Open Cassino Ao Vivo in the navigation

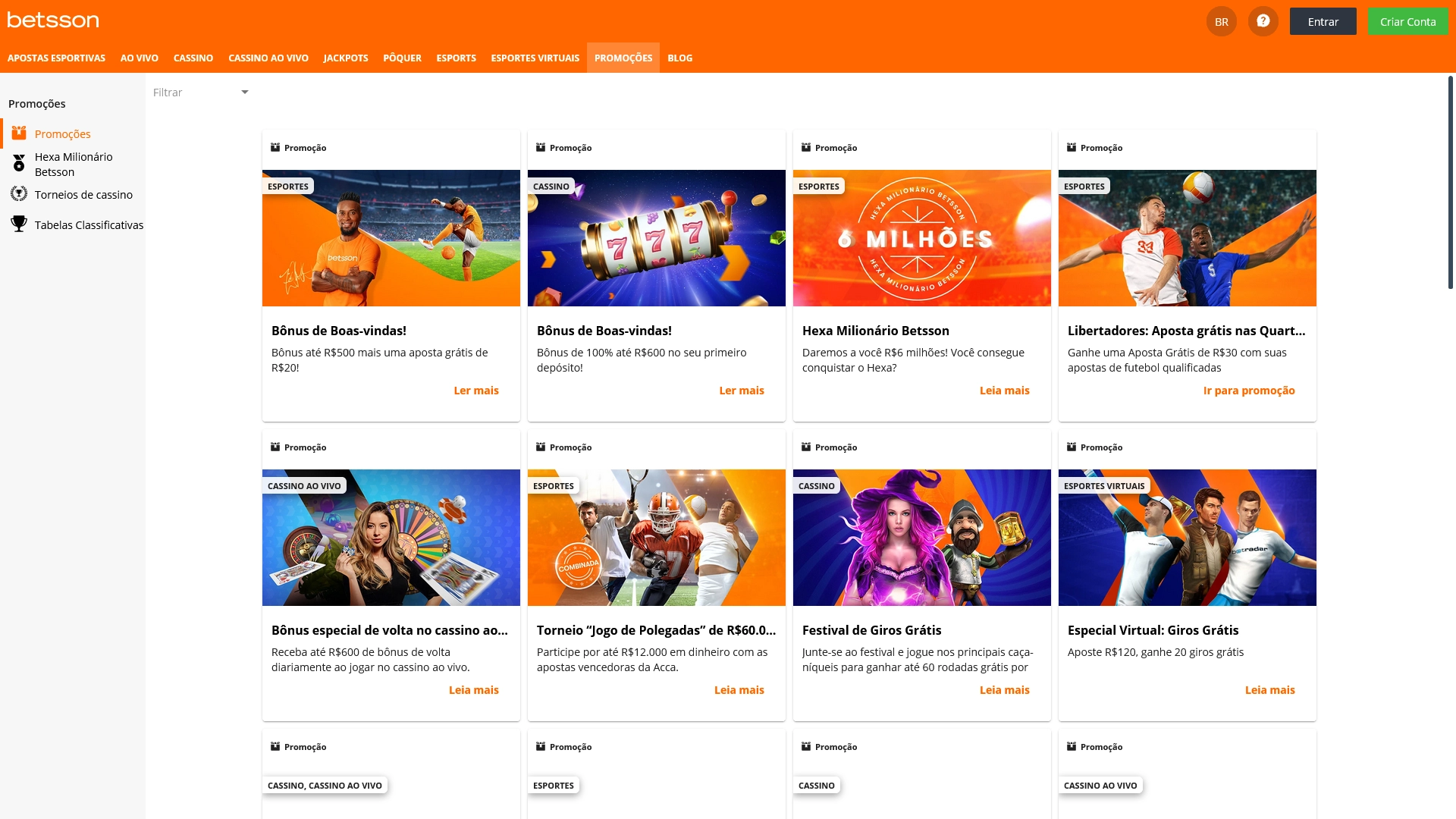[x=268, y=58]
